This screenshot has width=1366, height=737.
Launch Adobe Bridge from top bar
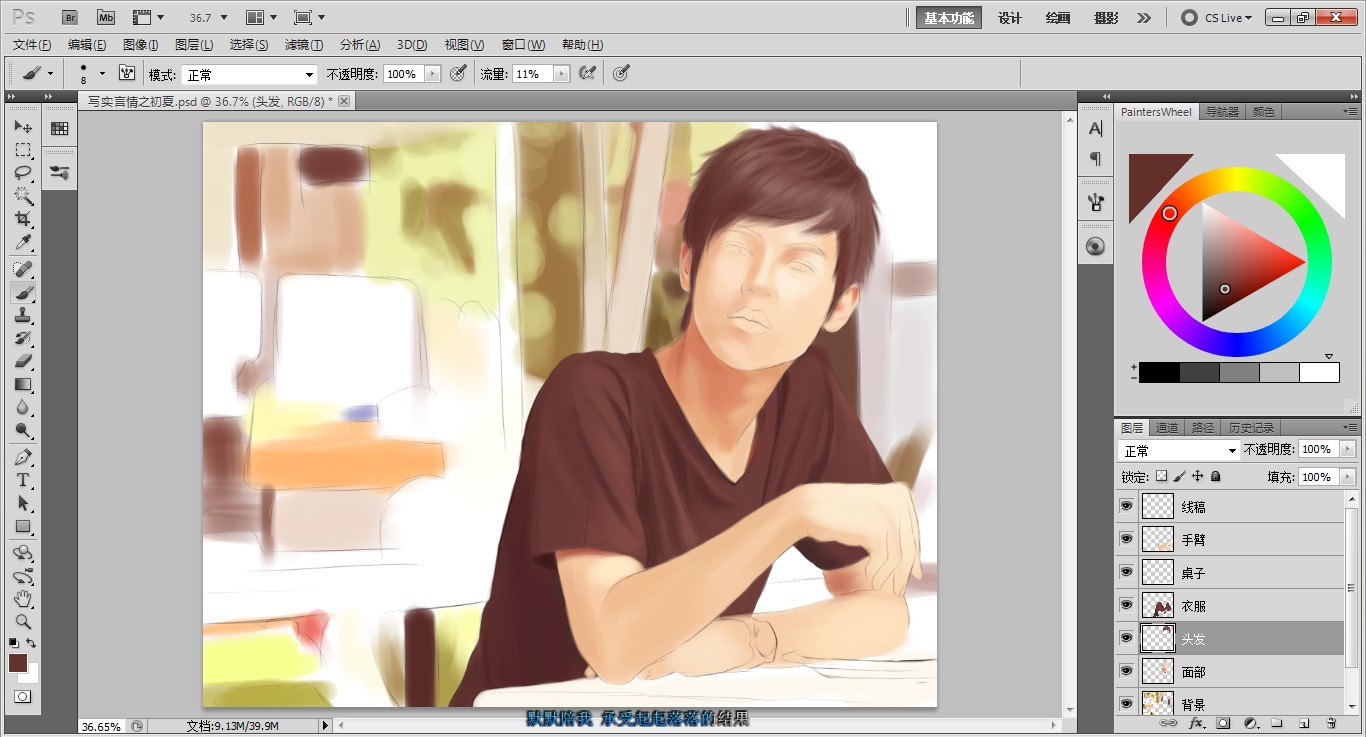pyautogui.click(x=69, y=17)
